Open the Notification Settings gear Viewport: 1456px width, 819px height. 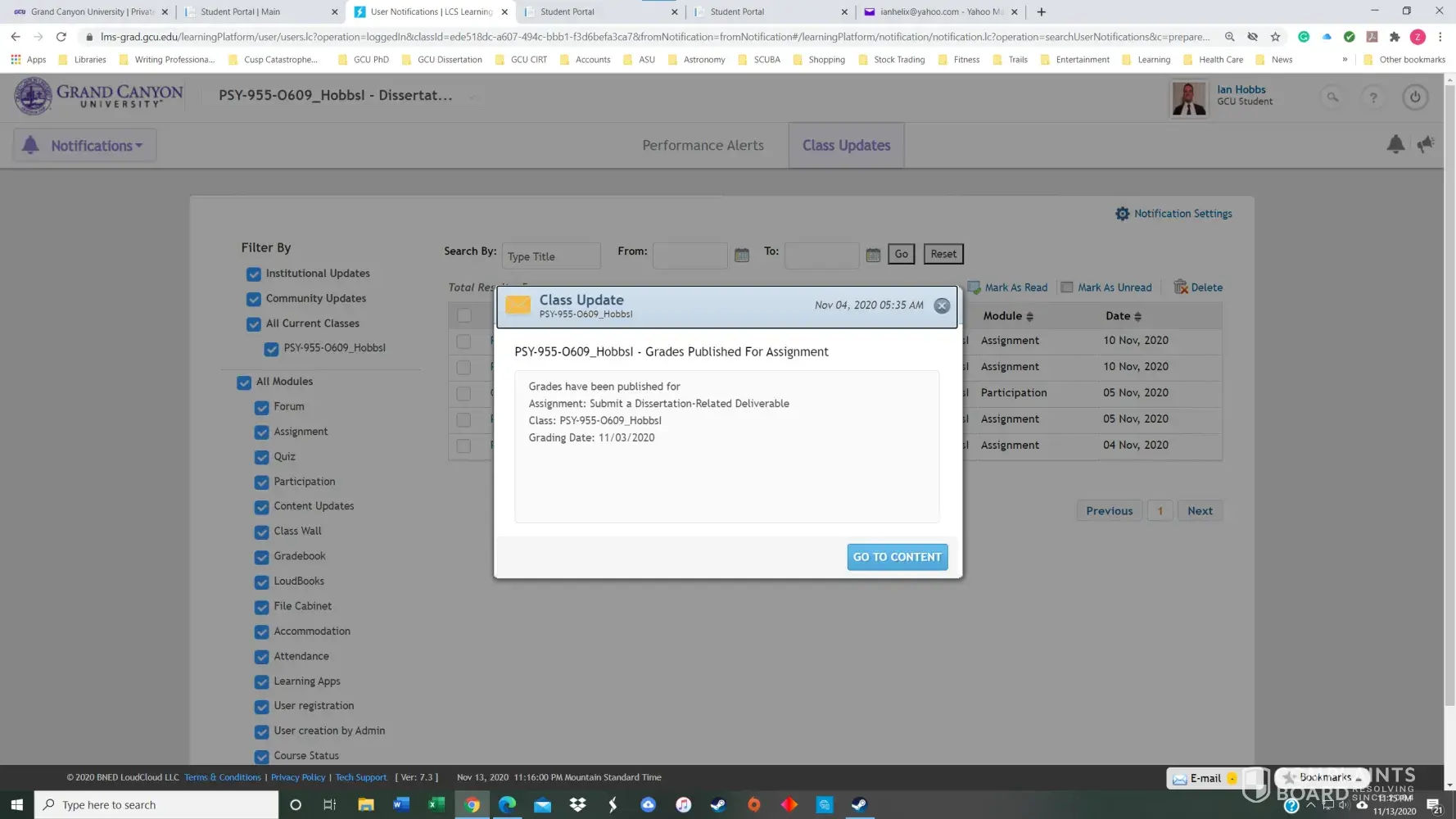point(1122,214)
